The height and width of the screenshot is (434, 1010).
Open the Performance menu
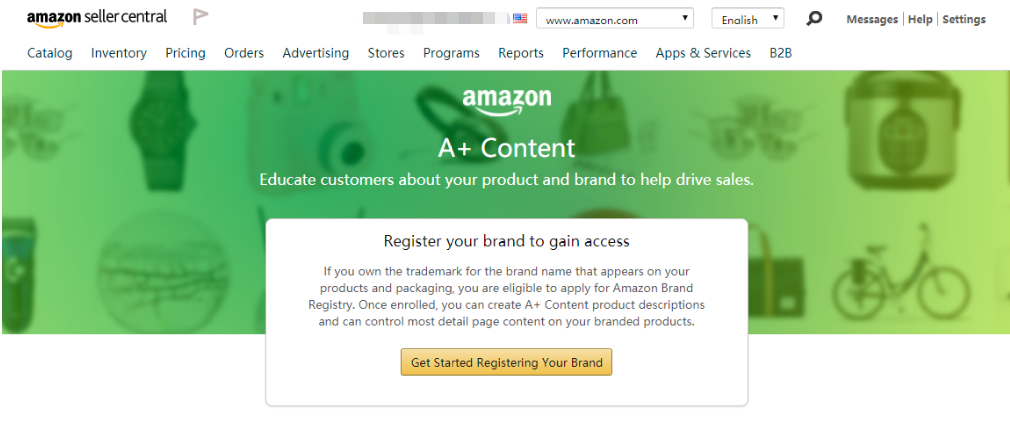tap(600, 53)
